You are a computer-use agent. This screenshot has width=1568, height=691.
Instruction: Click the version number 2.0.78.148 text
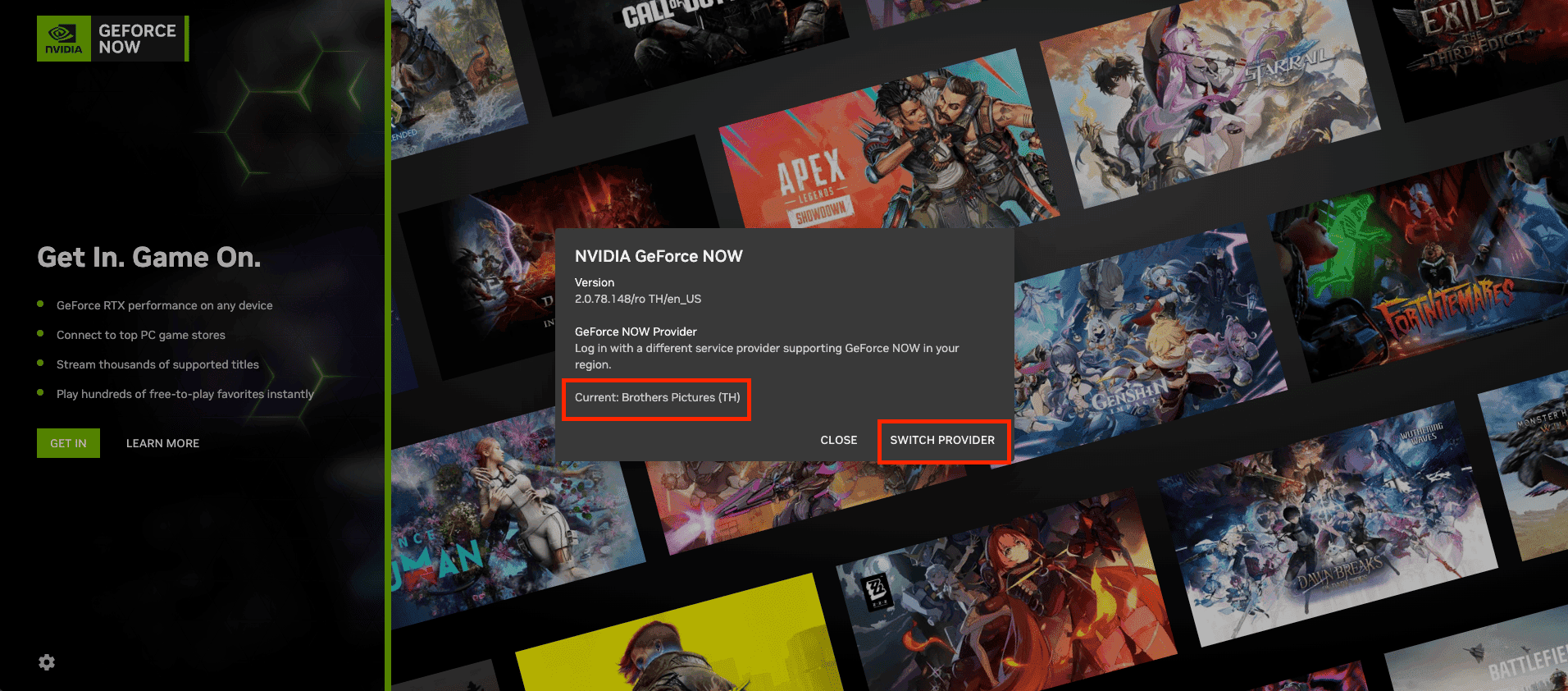point(638,299)
